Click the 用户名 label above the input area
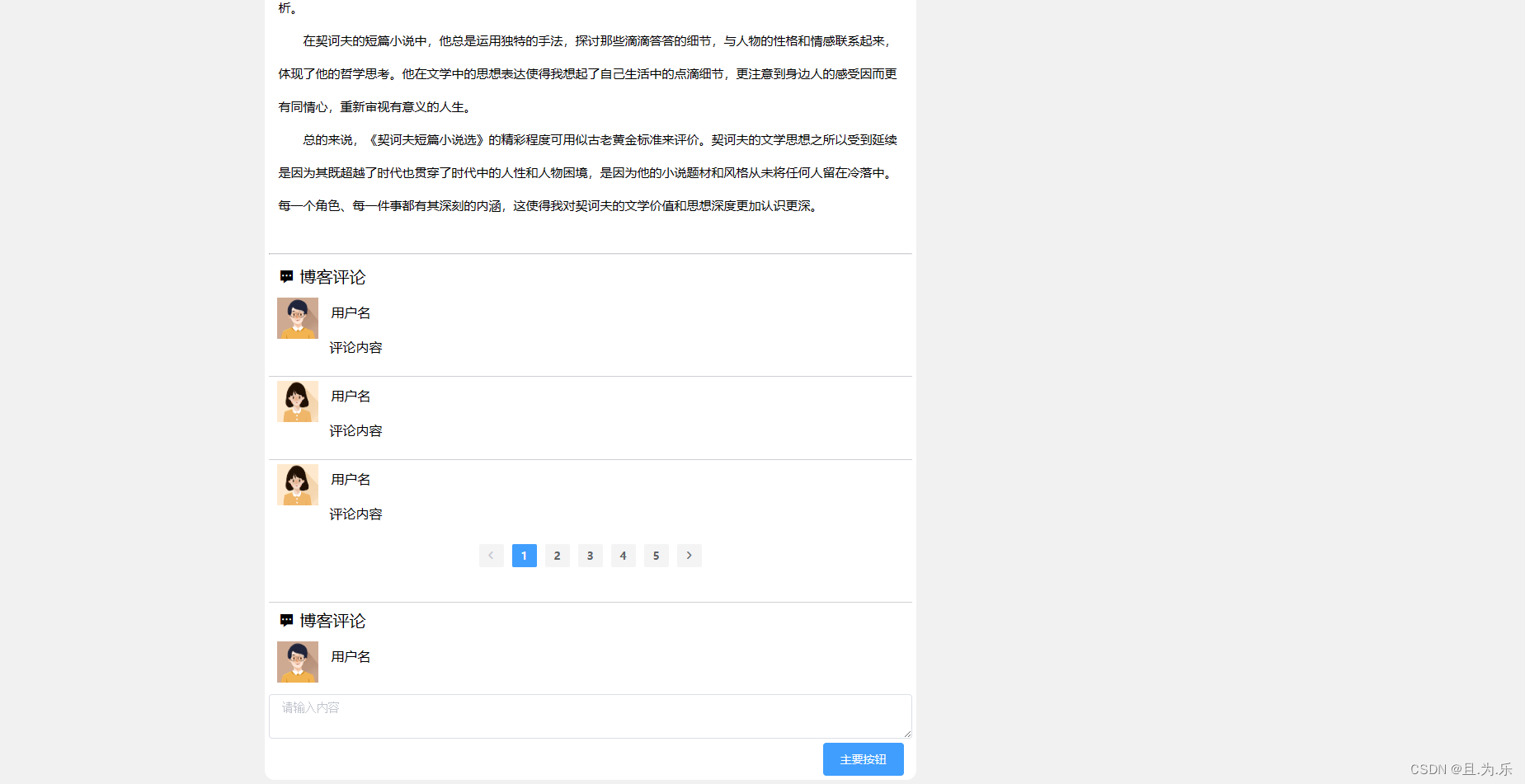The image size is (1525, 784). (x=350, y=656)
